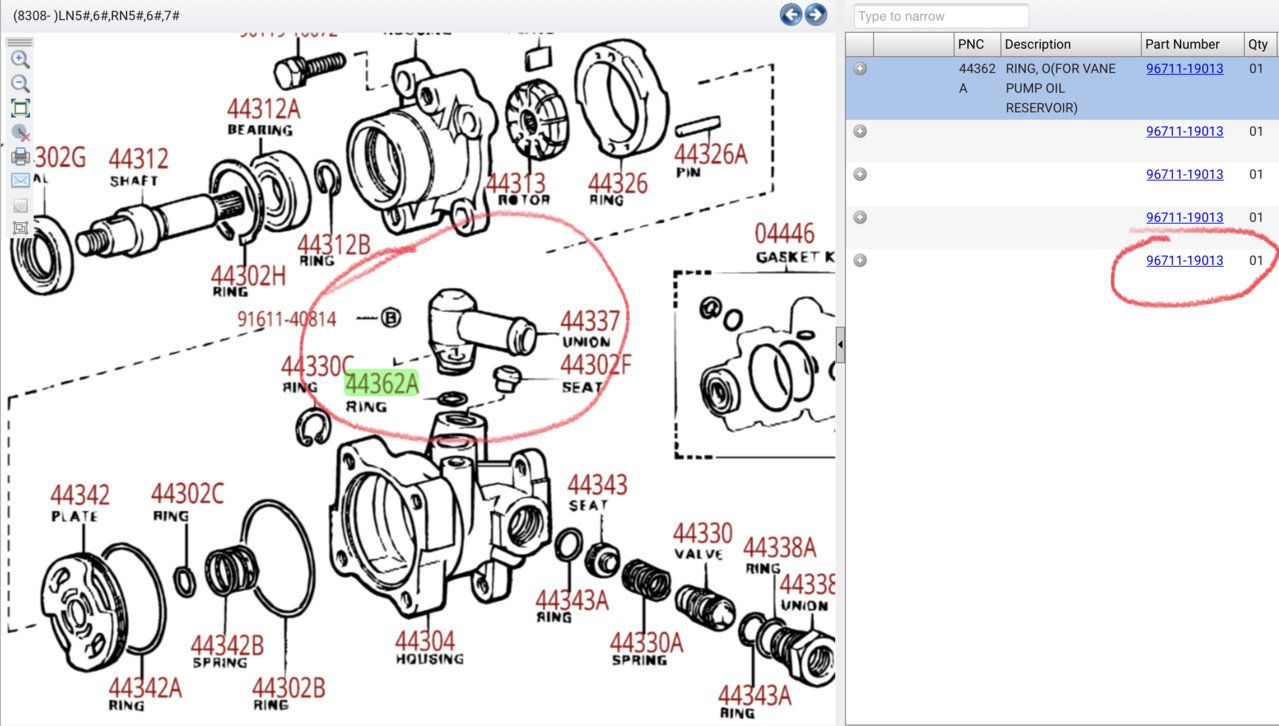
Task: Click the magnifier with red X icon
Action: coord(20,132)
